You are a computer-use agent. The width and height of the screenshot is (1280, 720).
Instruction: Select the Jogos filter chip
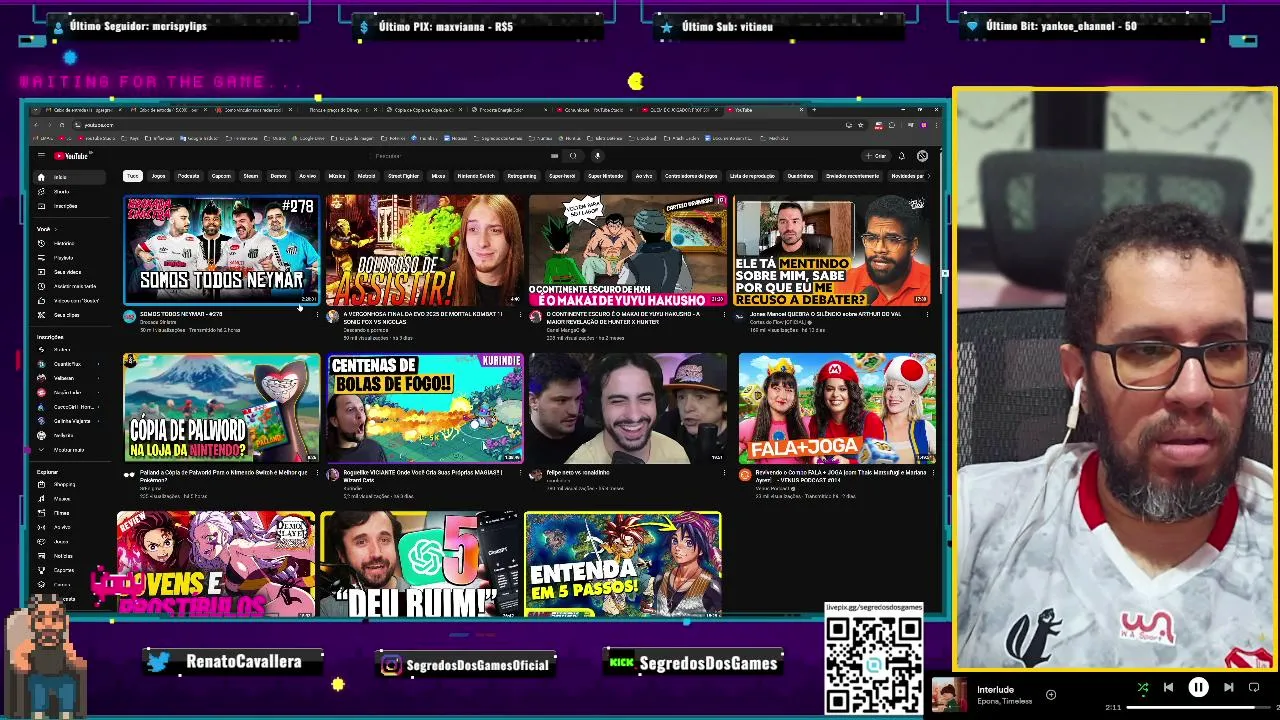coord(158,176)
